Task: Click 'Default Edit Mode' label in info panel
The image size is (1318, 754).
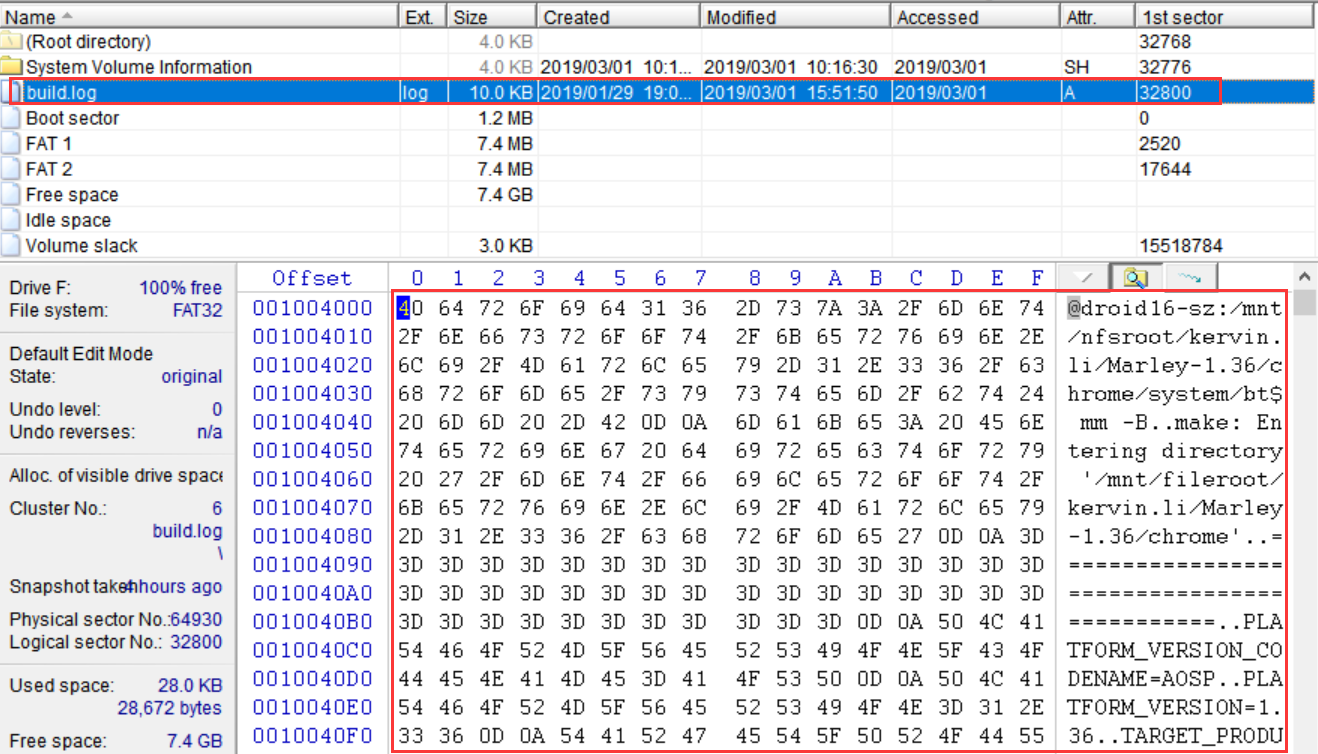Action: [x=81, y=354]
